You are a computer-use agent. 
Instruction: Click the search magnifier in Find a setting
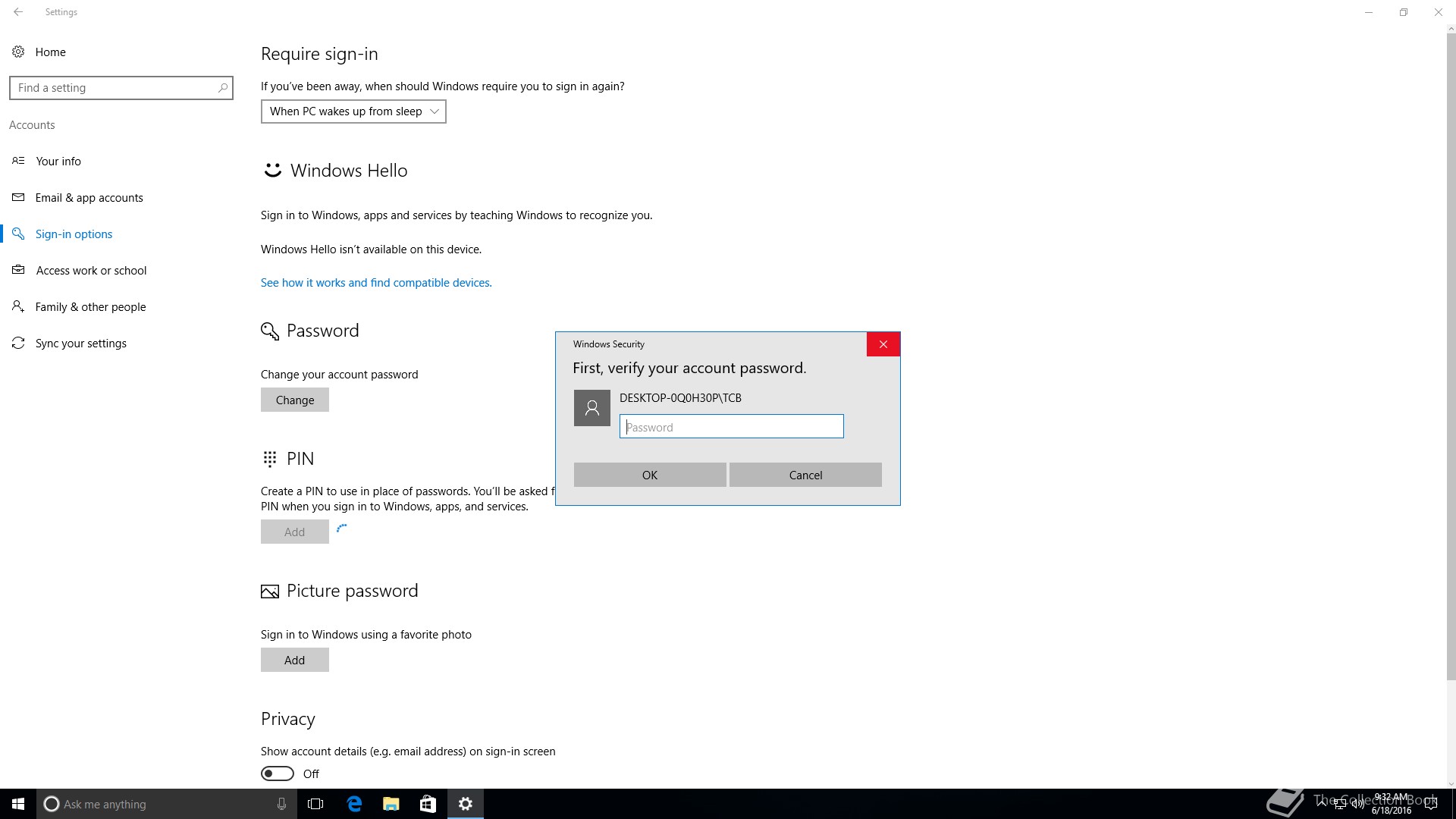tap(222, 88)
